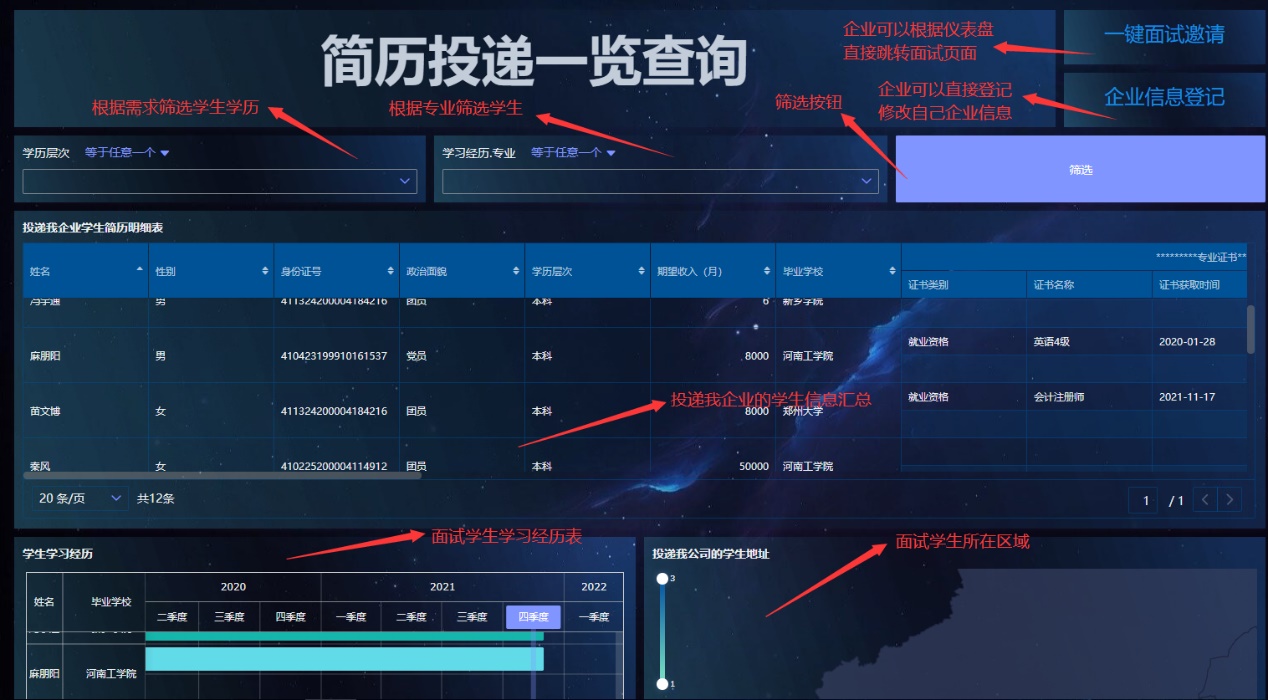Go to next page arrow in pagination

coord(1231,500)
